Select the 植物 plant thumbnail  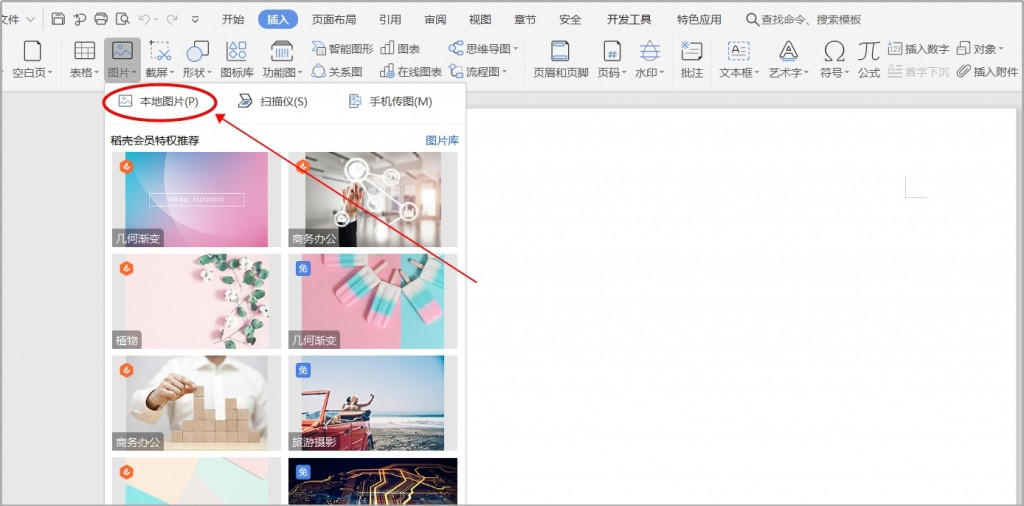196,301
